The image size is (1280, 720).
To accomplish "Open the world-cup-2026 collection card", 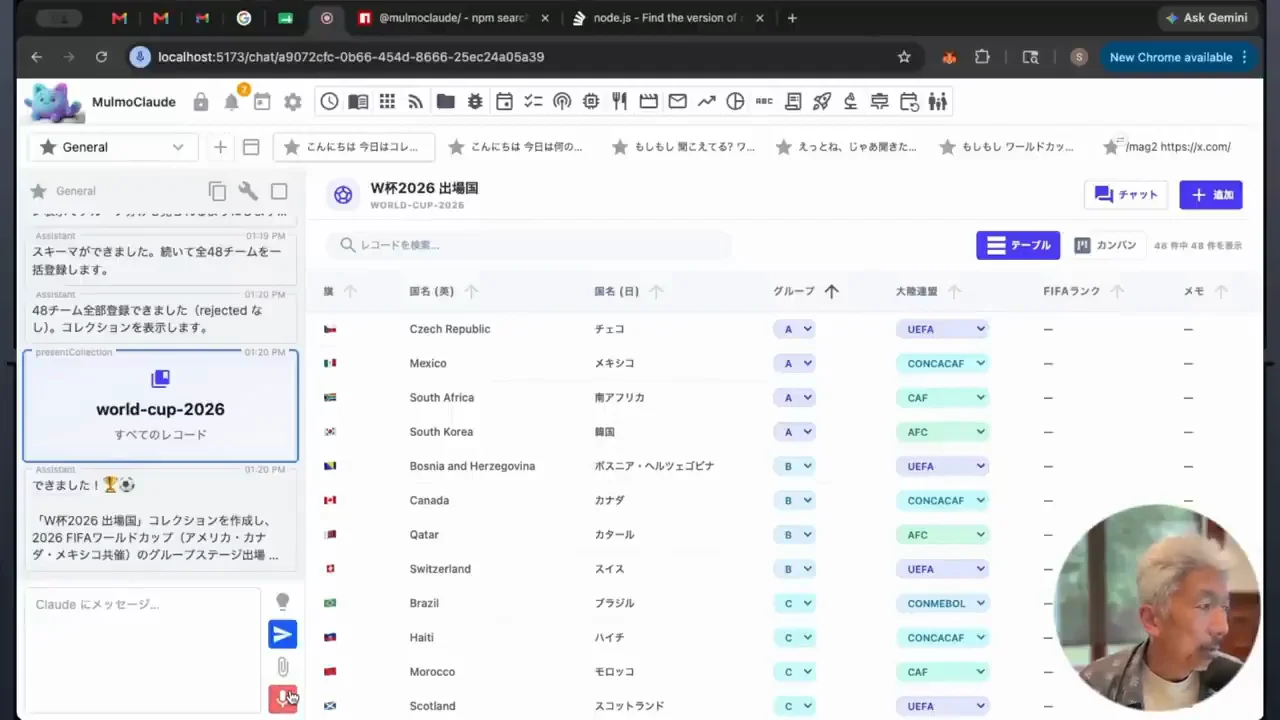I will 160,405.
